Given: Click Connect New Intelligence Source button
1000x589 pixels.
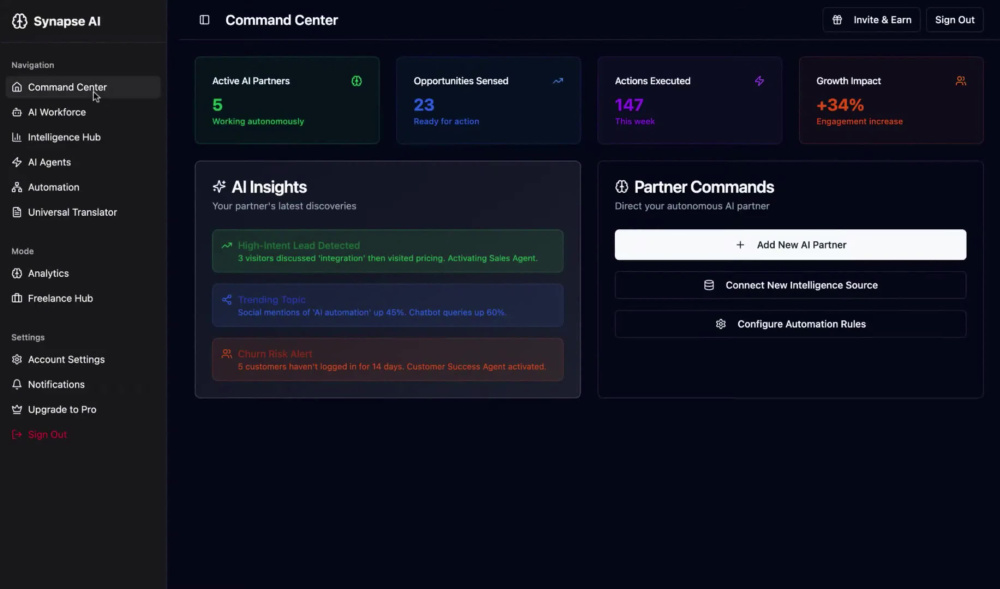Looking at the screenshot, I should coord(790,285).
